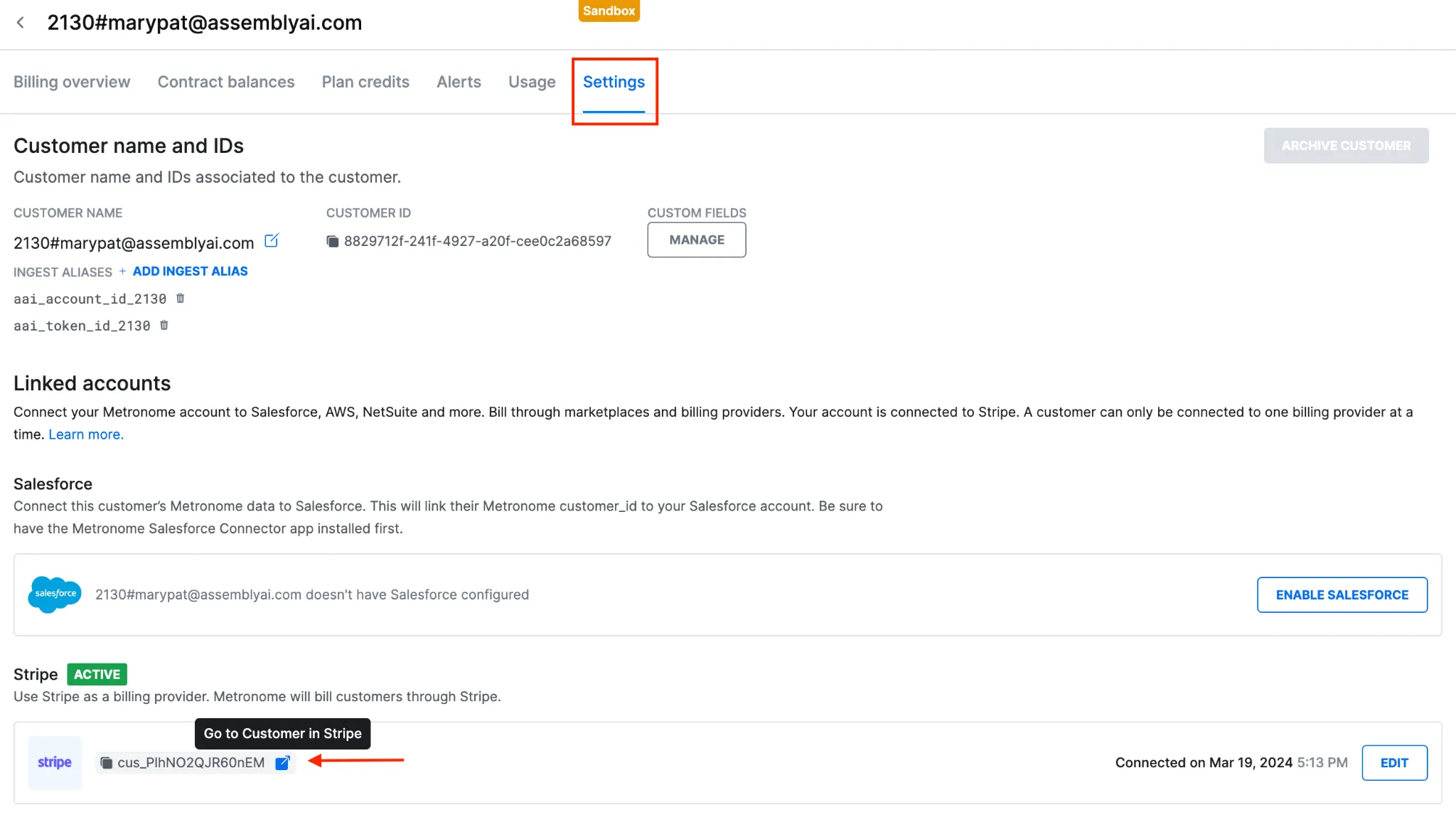Image resolution: width=1456 pixels, height=827 pixels.
Task: Copy the customer ID with copy icon
Action: click(332, 242)
